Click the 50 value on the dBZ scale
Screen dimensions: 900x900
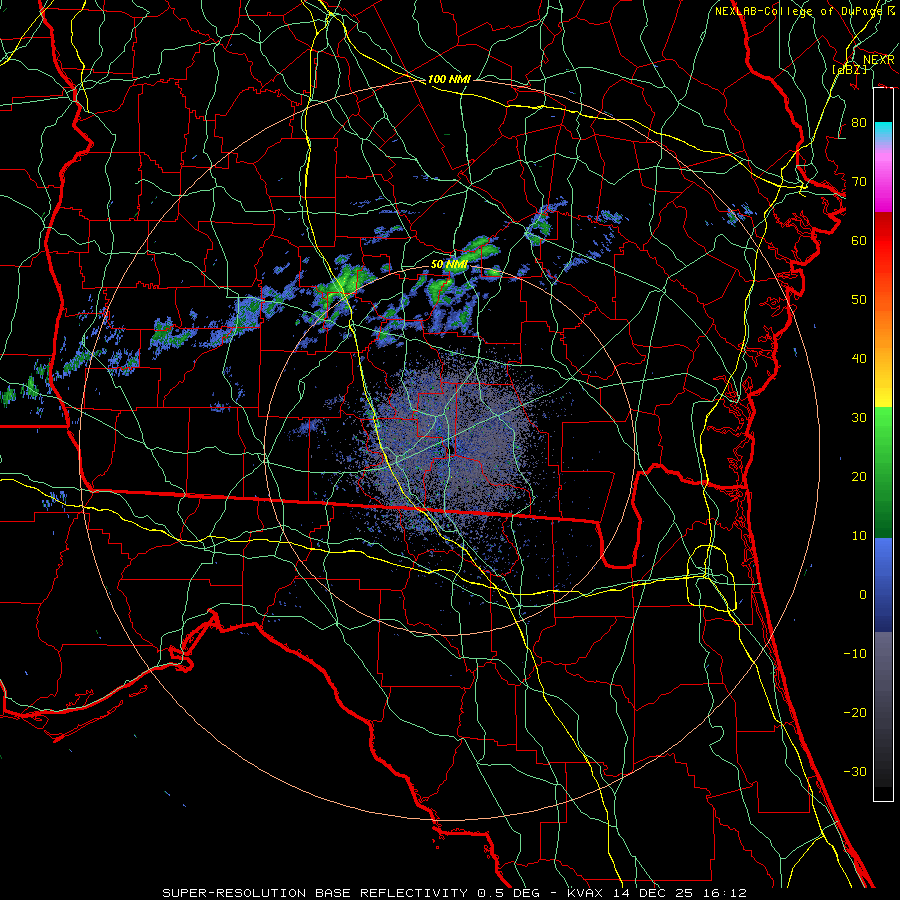pos(859,300)
